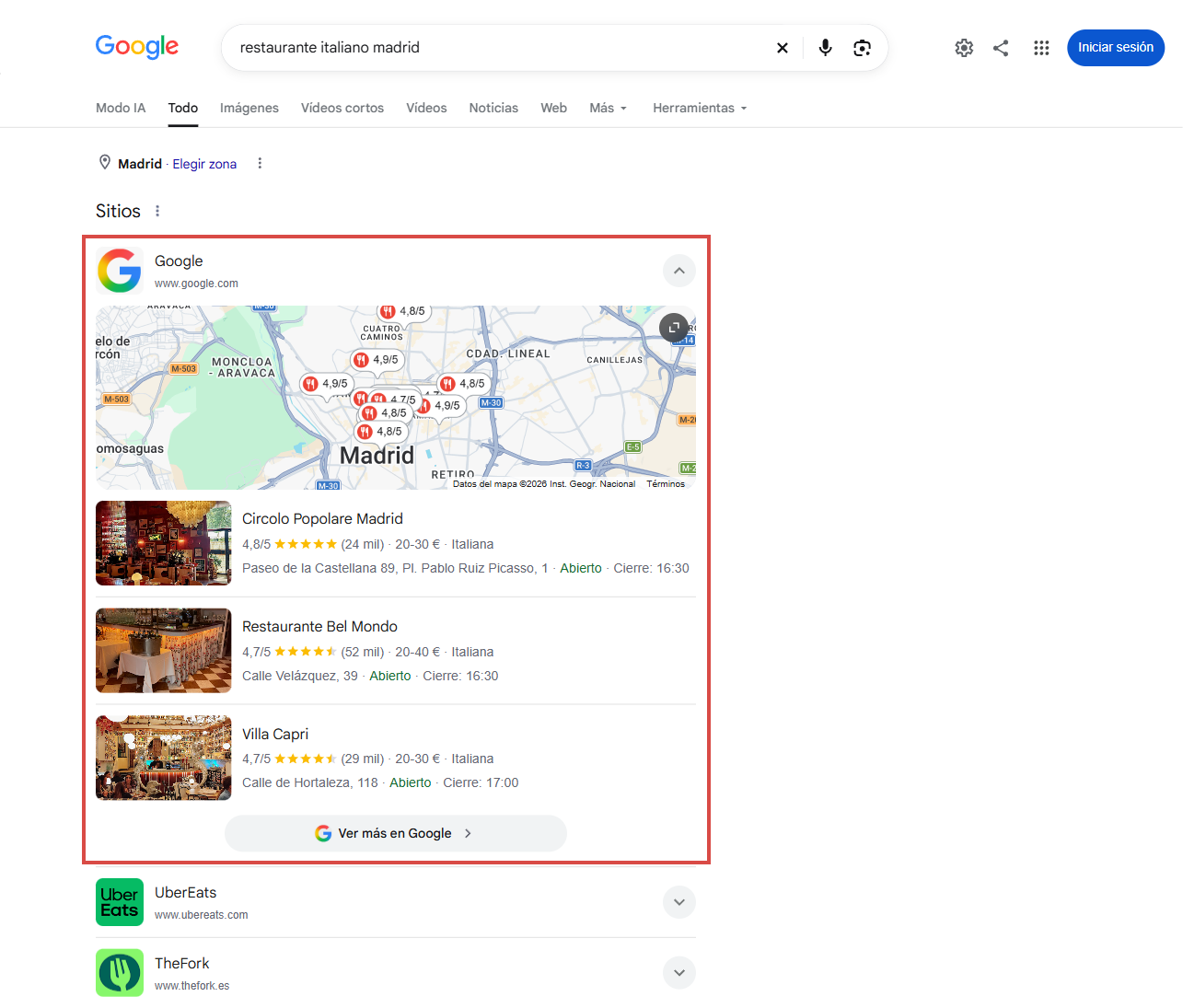Open the three-dot menu next to Sitios

[x=157, y=211]
